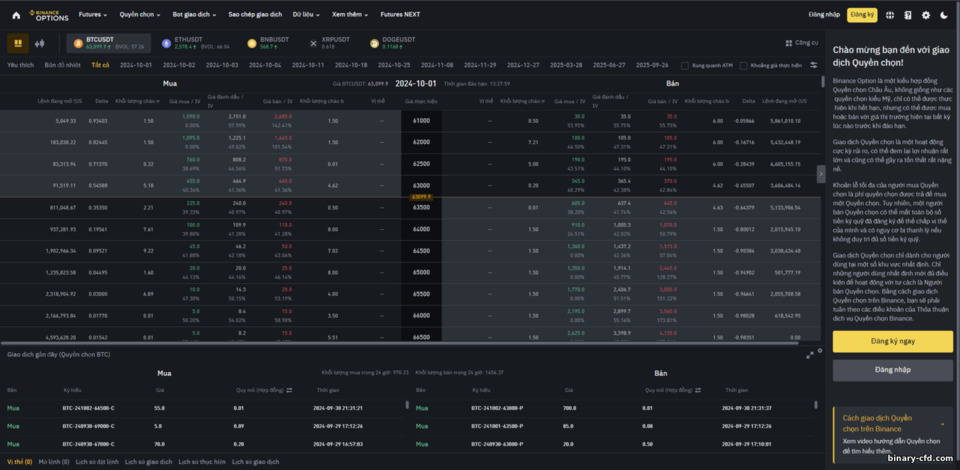Open the Mở lệnh (0) tab
The width and height of the screenshot is (960, 470).
(x=54, y=462)
